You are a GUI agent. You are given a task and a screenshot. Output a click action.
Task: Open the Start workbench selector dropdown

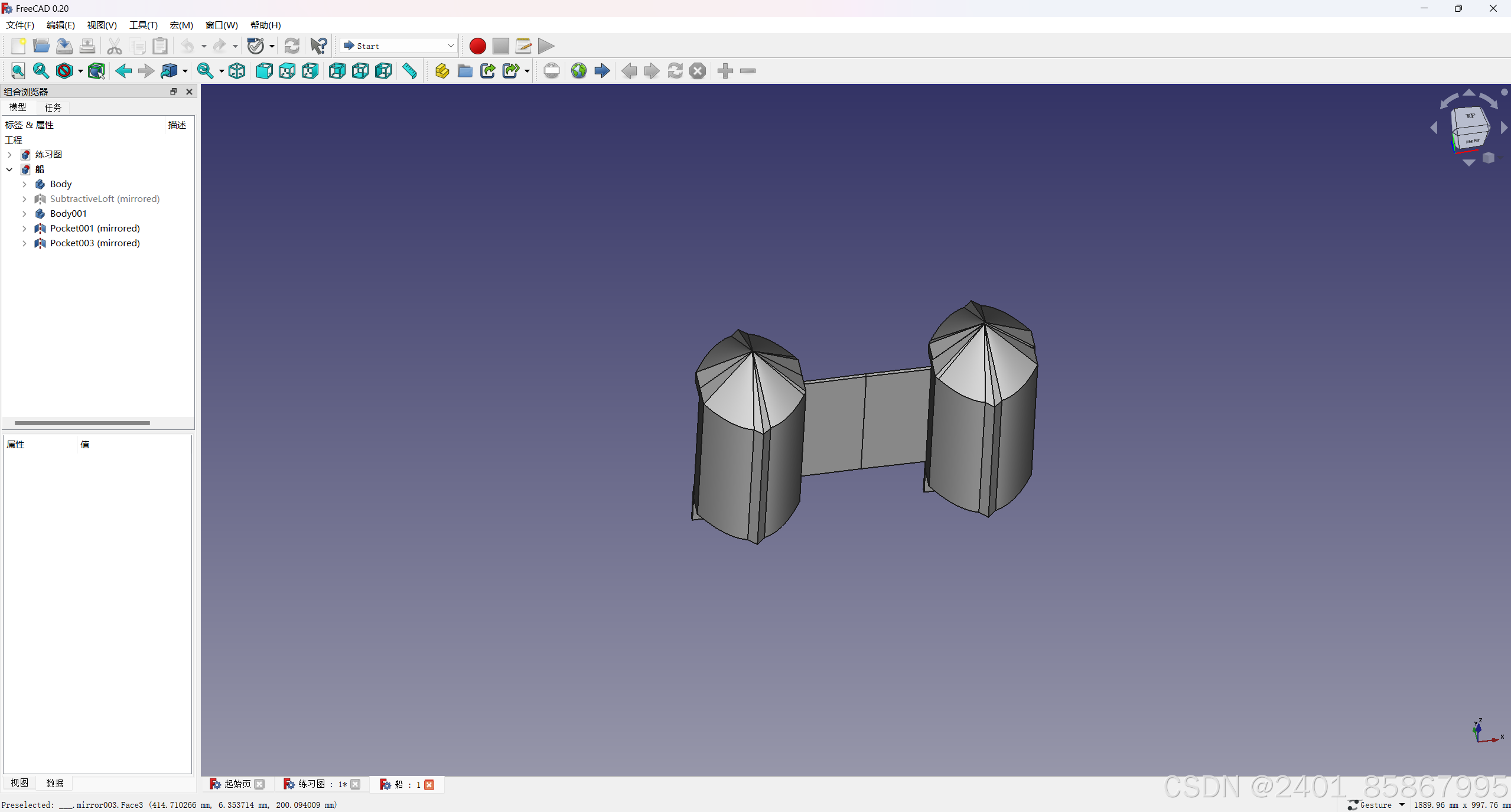point(399,46)
